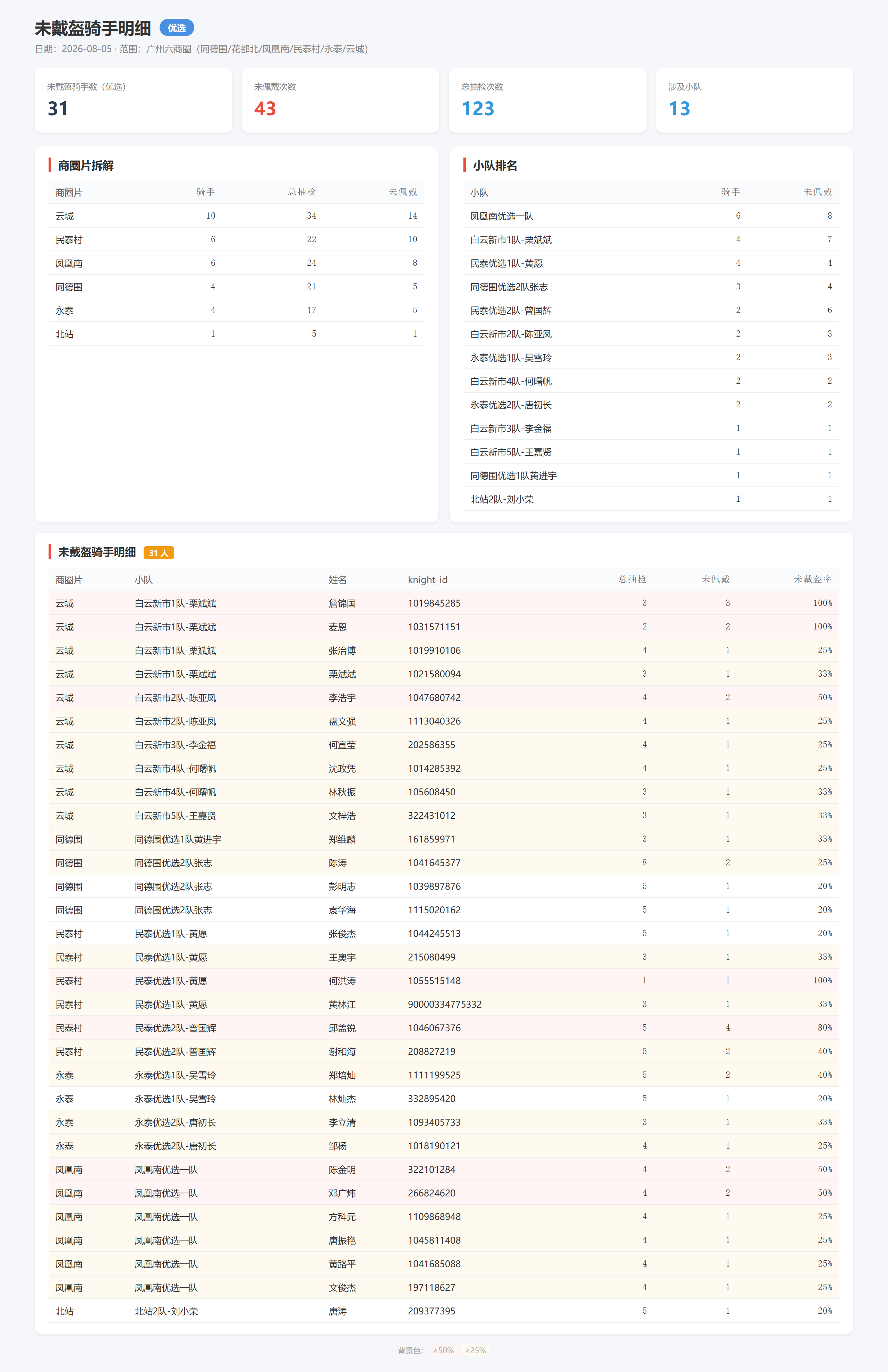Click the 总抽检次数 card showing 123
Viewport: 888px width, 1372px height.
pyautogui.click(x=547, y=100)
